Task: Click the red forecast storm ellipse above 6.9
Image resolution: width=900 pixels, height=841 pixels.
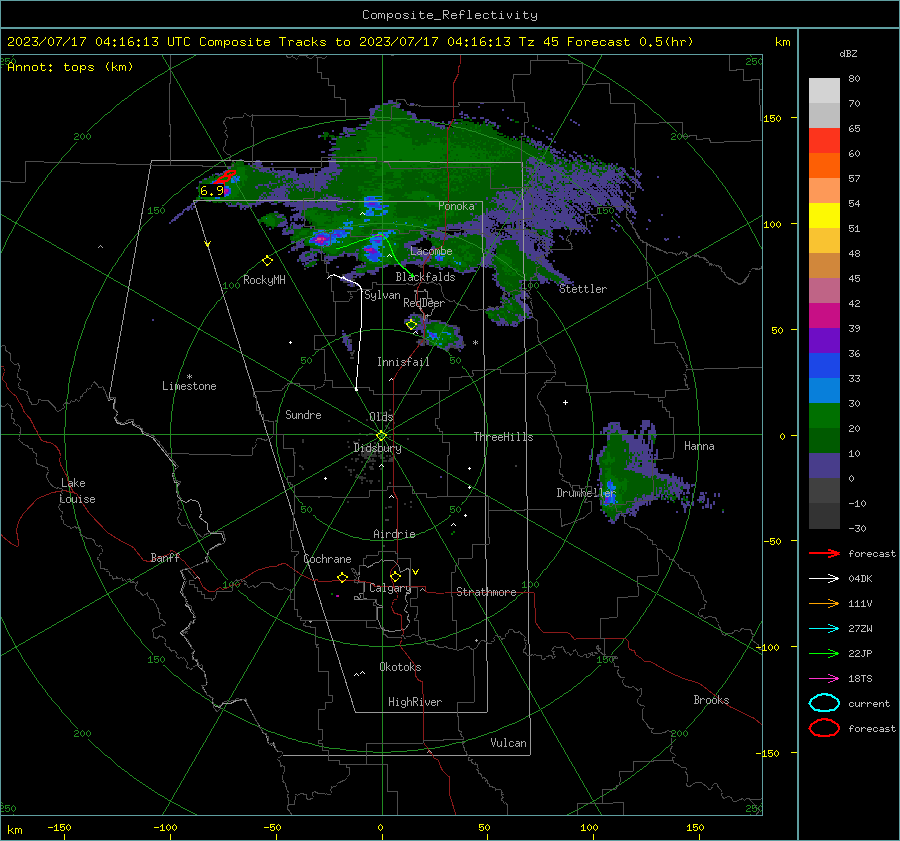Action: click(x=226, y=176)
